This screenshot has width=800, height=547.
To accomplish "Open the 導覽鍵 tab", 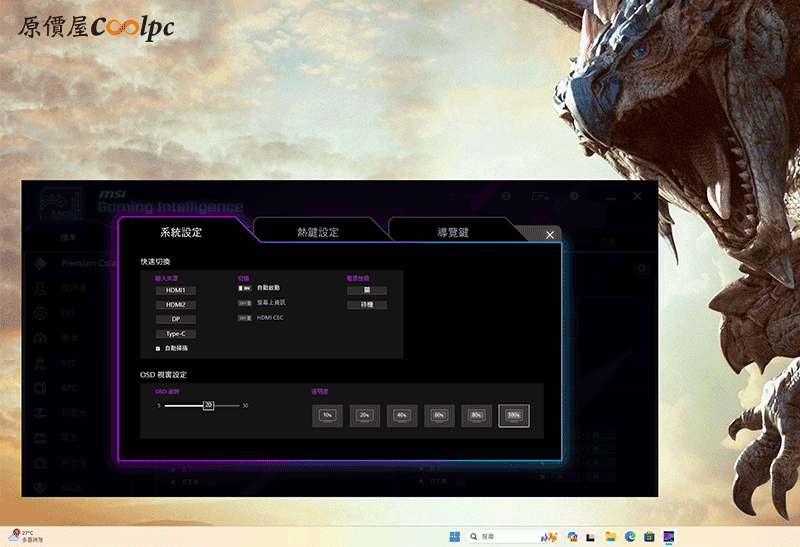I will (453, 232).
